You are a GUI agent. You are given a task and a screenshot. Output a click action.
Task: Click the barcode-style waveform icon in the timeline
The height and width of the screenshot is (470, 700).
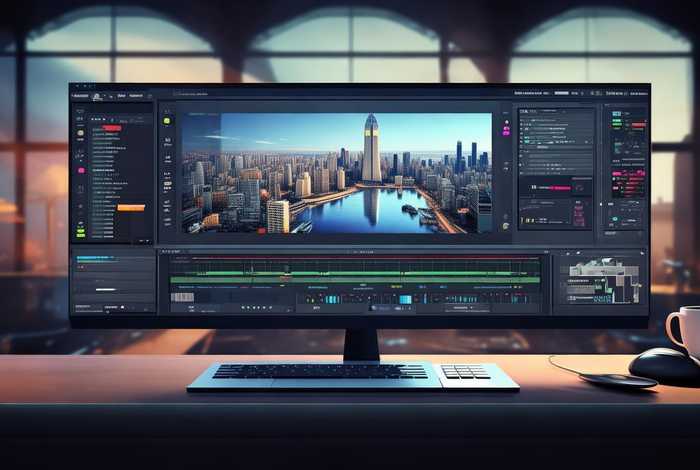click(183, 297)
